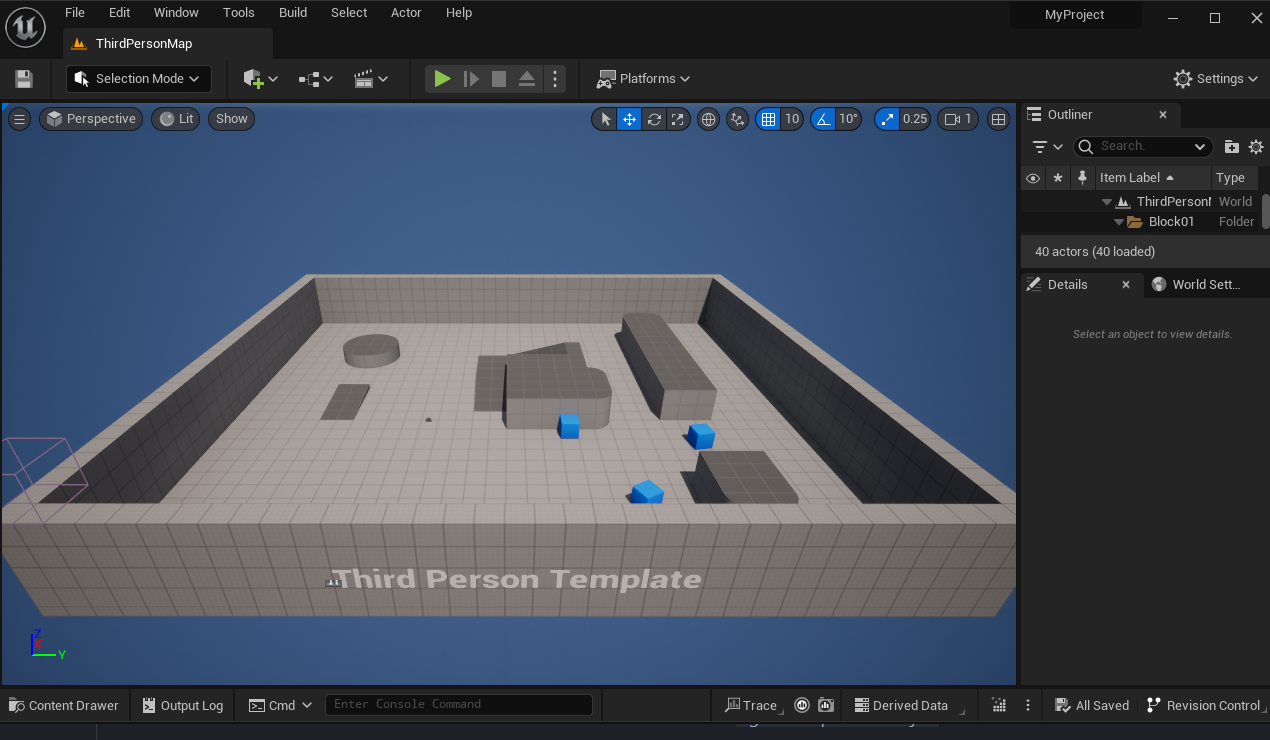Click the select objects arrow tool

[x=605, y=119]
